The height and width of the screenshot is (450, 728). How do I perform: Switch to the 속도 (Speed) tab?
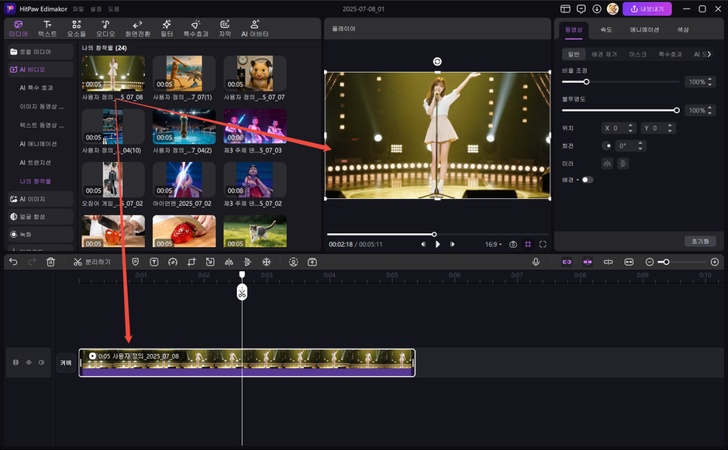click(606, 30)
